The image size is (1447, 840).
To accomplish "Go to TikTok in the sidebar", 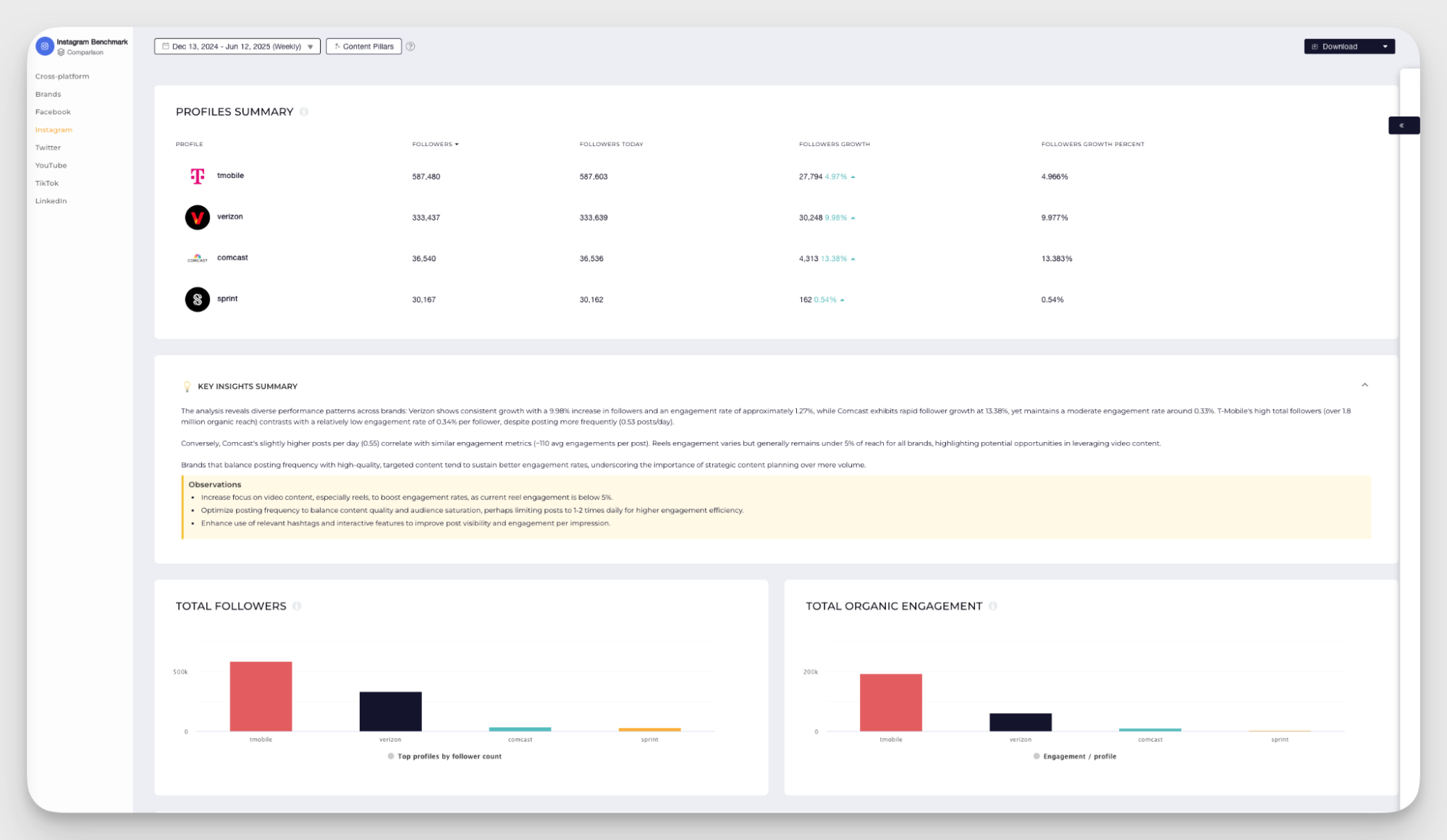I will [47, 183].
